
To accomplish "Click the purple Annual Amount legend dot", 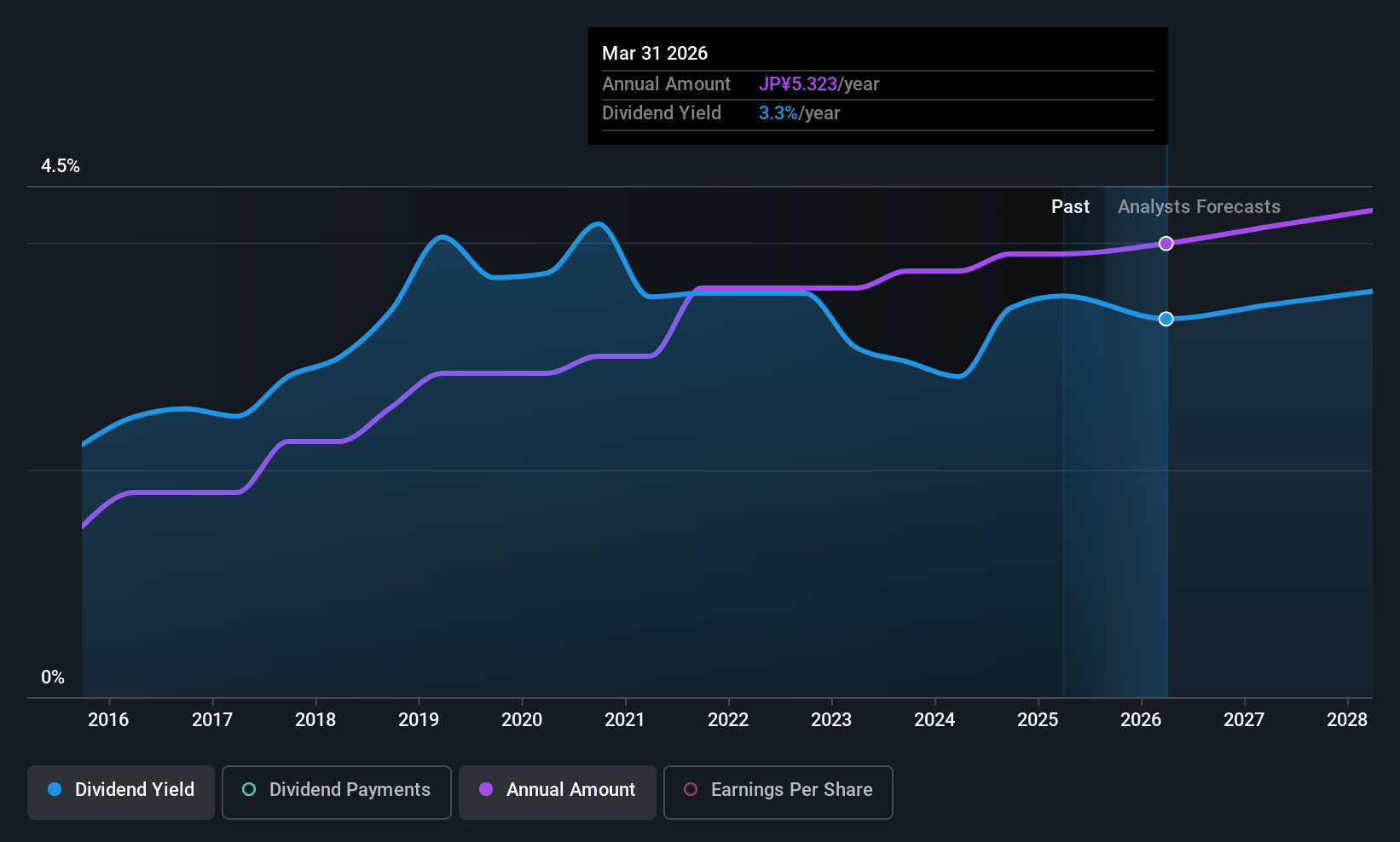I will coord(486,789).
